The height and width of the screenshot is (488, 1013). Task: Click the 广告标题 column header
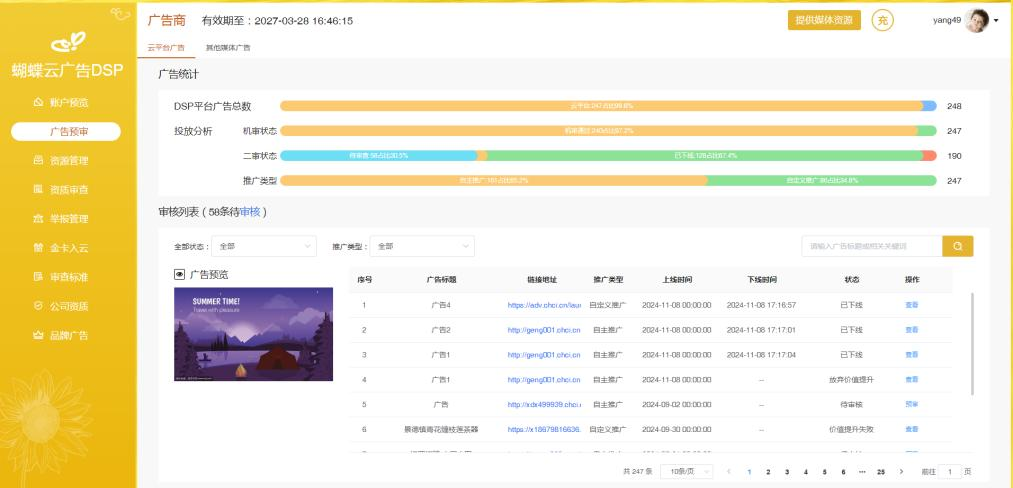coord(441,280)
